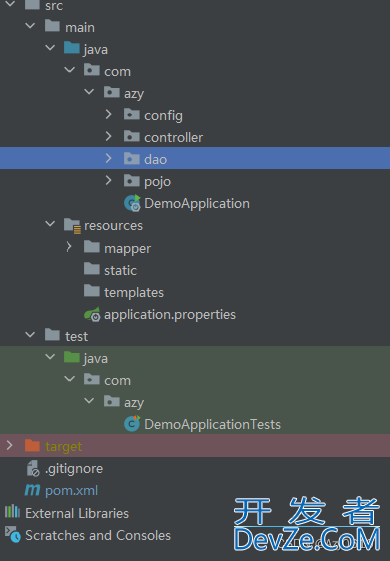Screen dimensions: 390x561
Task: Click the DemoApplicationTests class icon
Action: tap(132, 424)
